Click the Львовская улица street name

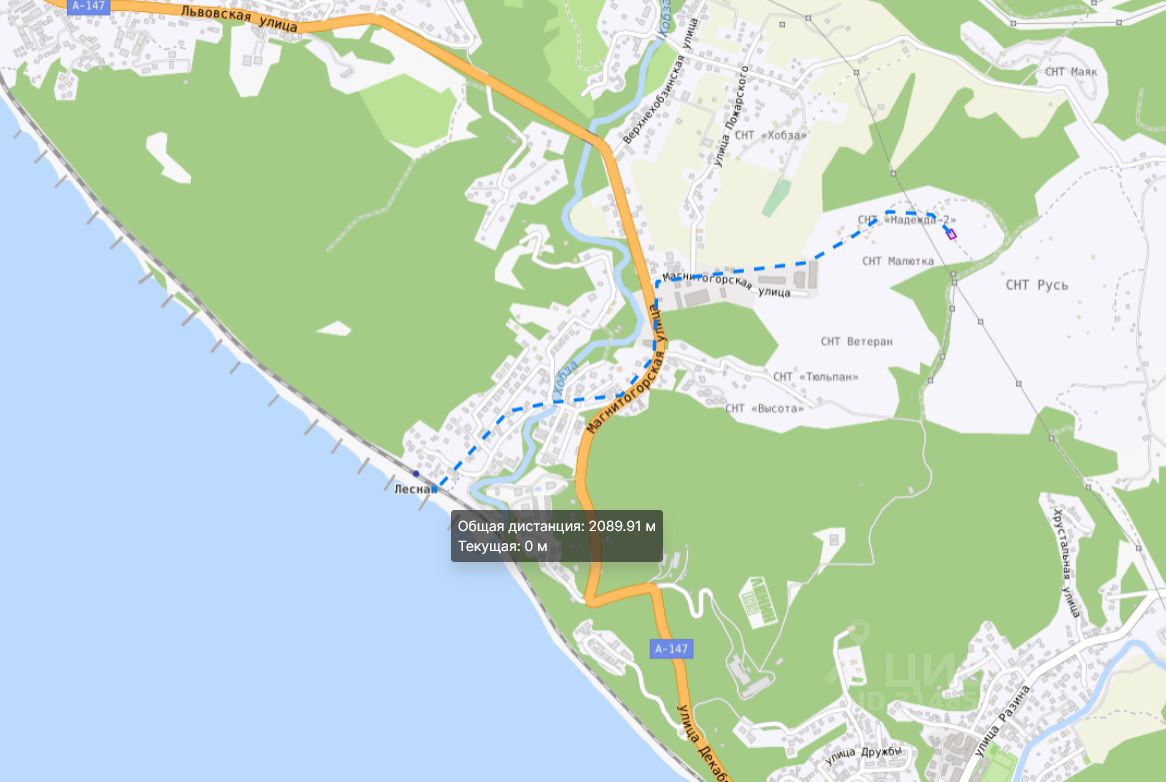click(x=239, y=19)
